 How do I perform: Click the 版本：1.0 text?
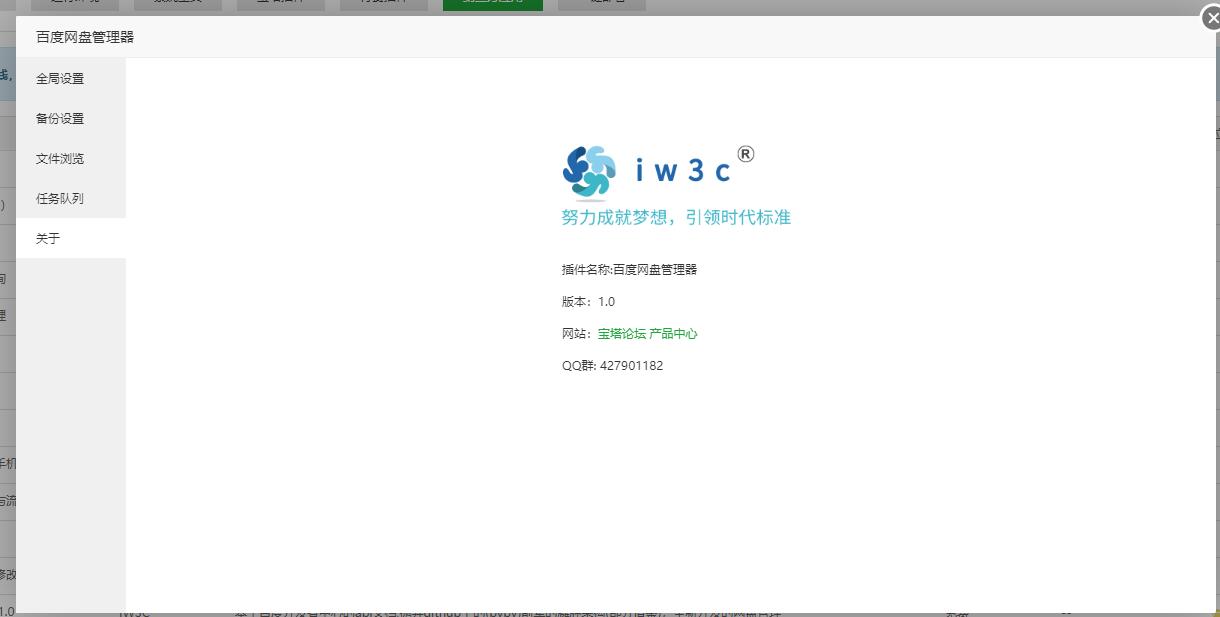click(x=588, y=302)
